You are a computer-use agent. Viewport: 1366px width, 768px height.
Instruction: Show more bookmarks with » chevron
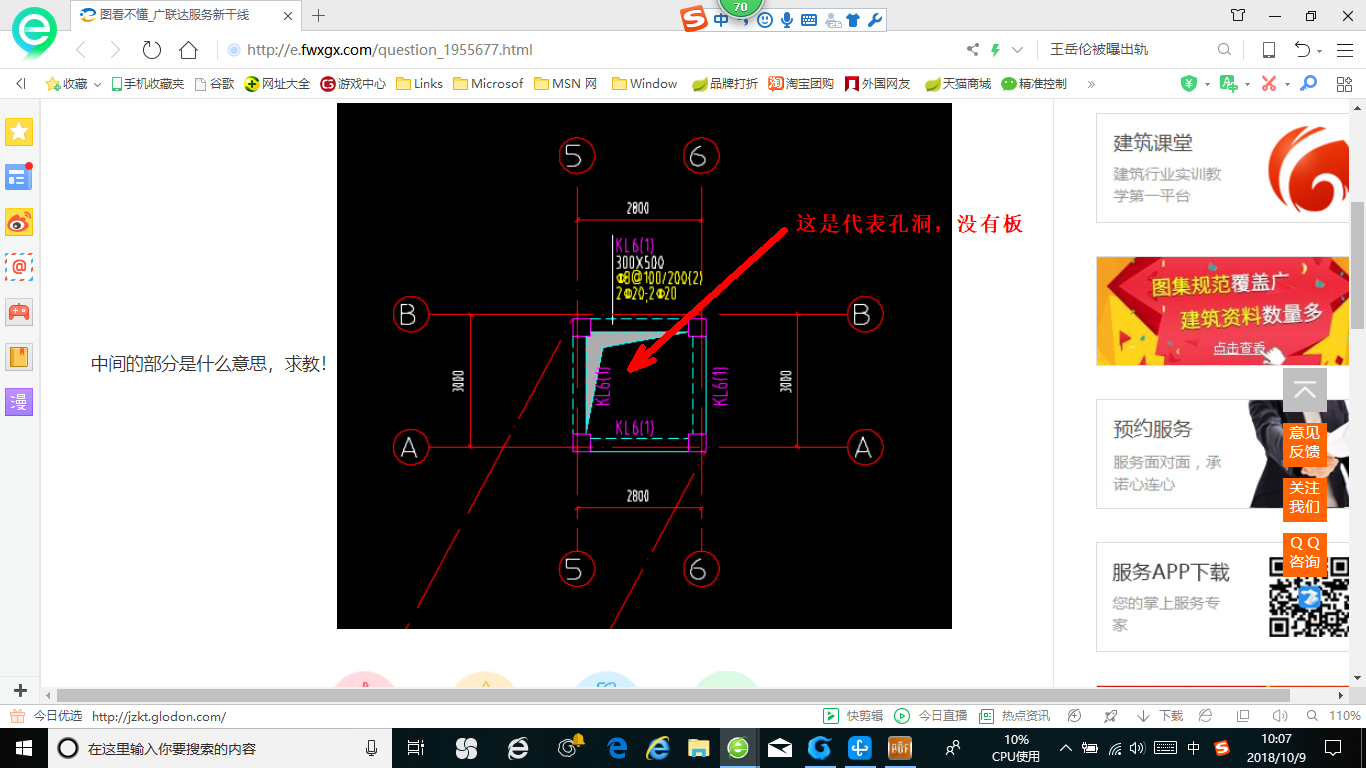pyautogui.click(x=1091, y=84)
